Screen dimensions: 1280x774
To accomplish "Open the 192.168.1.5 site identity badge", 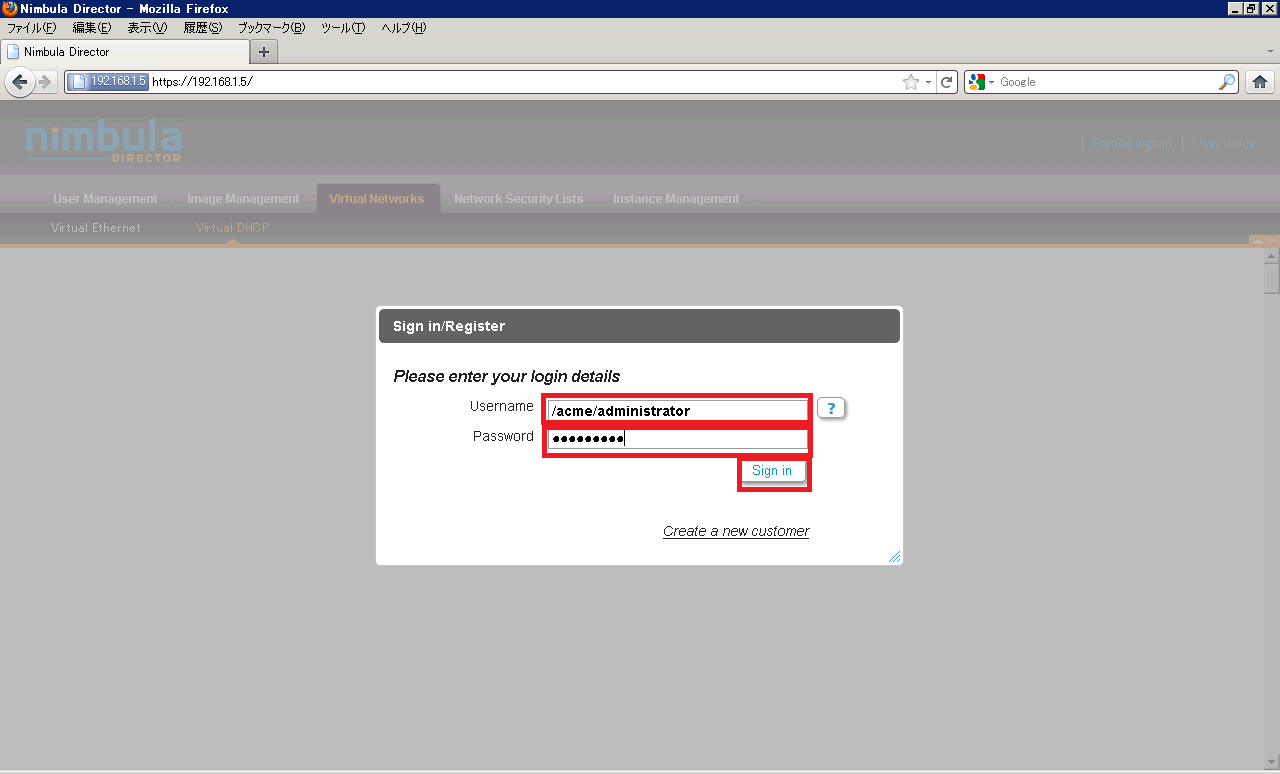I will click(108, 82).
